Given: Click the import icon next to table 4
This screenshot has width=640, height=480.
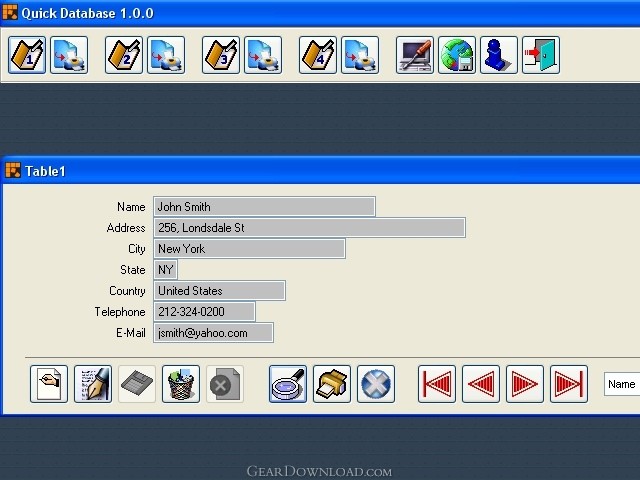Looking at the screenshot, I should click(360, 55).
